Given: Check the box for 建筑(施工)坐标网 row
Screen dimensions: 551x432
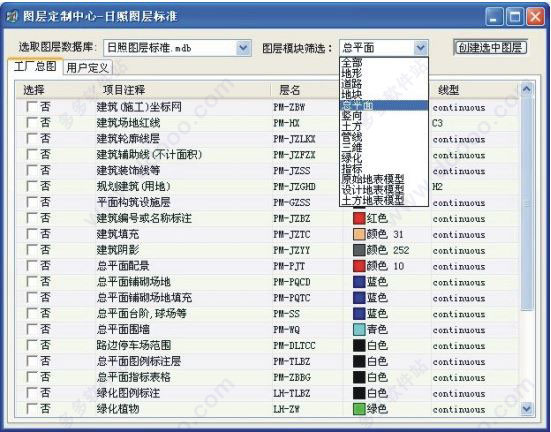Looking at the screenshot, I should [32, 107].
